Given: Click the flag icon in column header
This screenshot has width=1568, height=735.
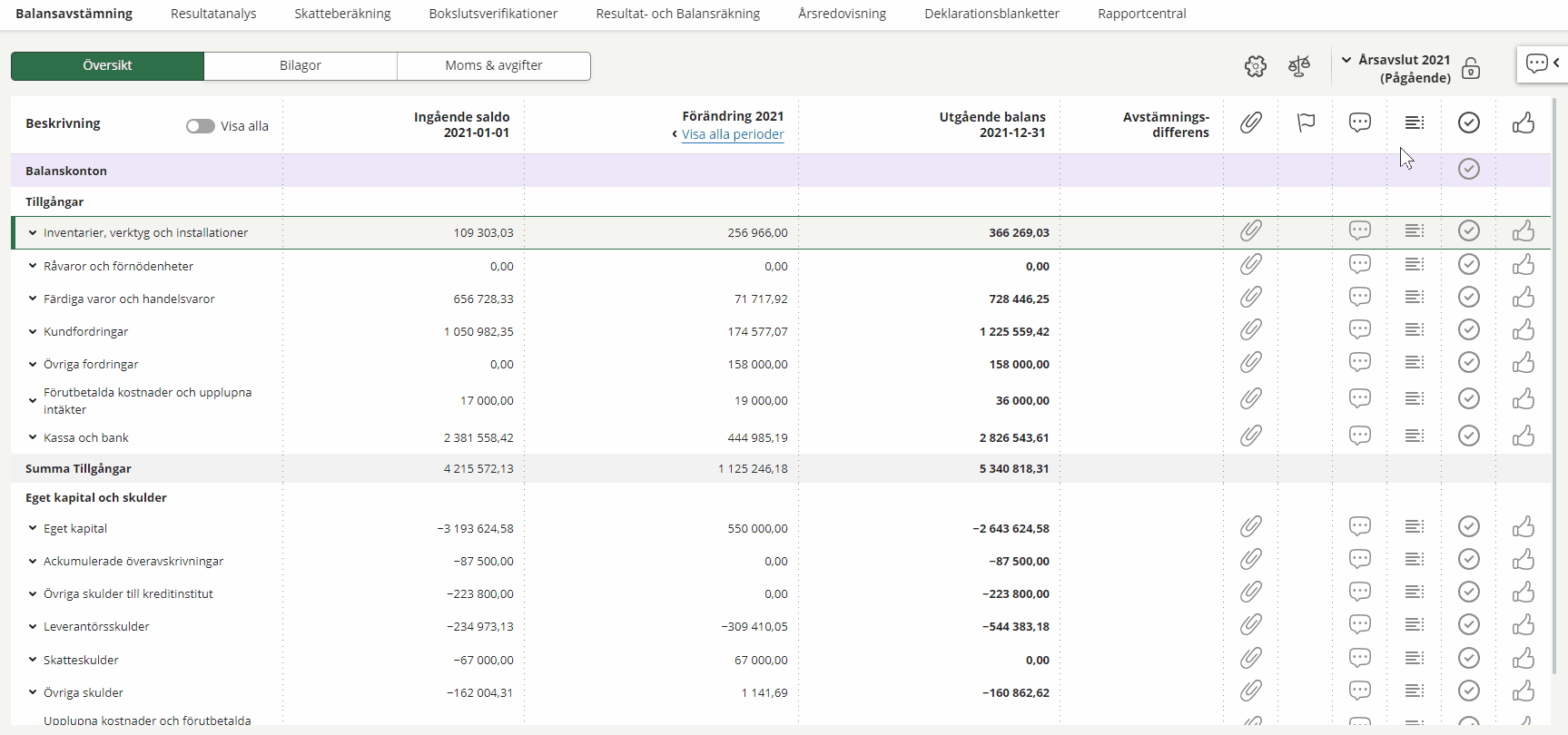Looking at the screenshot, I should click(x=1306, y=122).
